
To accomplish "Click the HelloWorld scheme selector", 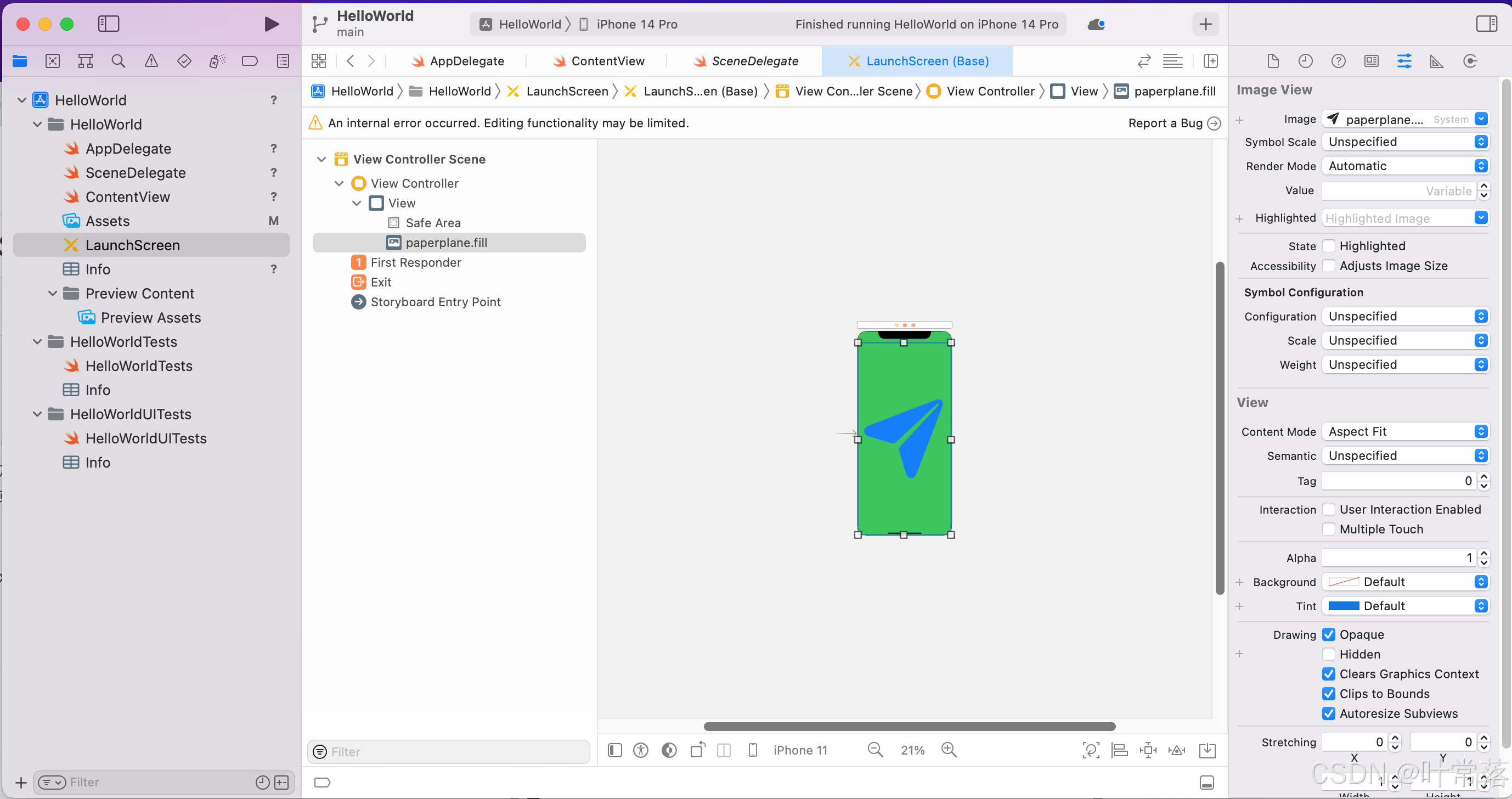I will tap(521, 24).
